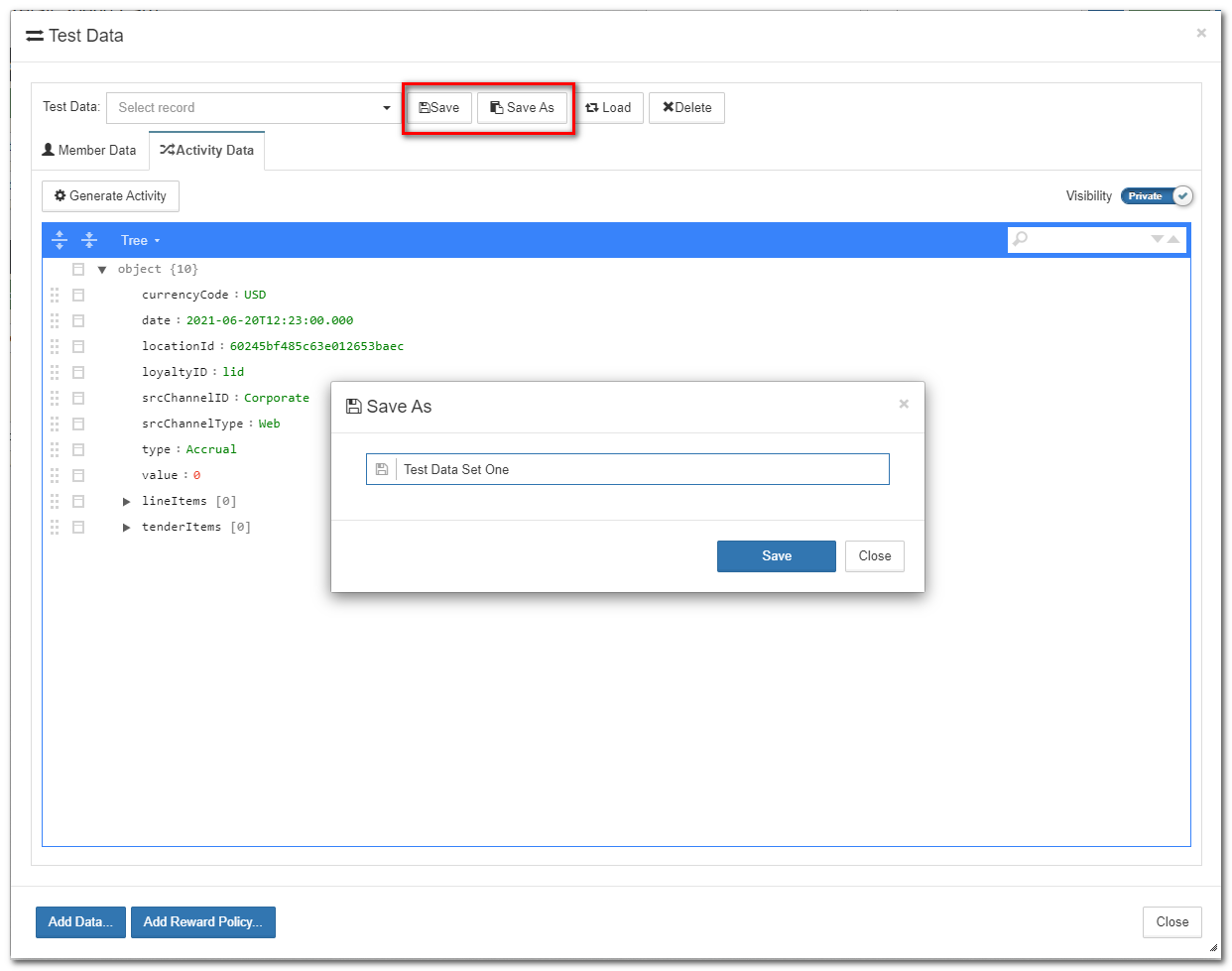
Task: Click the Test Data Set One name field
Action: coord(642,469)
